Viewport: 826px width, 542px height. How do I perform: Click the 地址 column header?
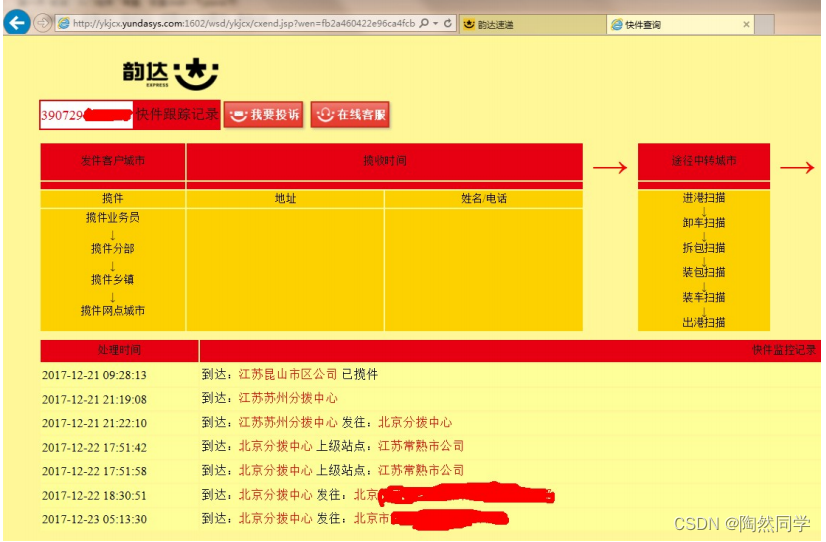click(x=285, y=198)
